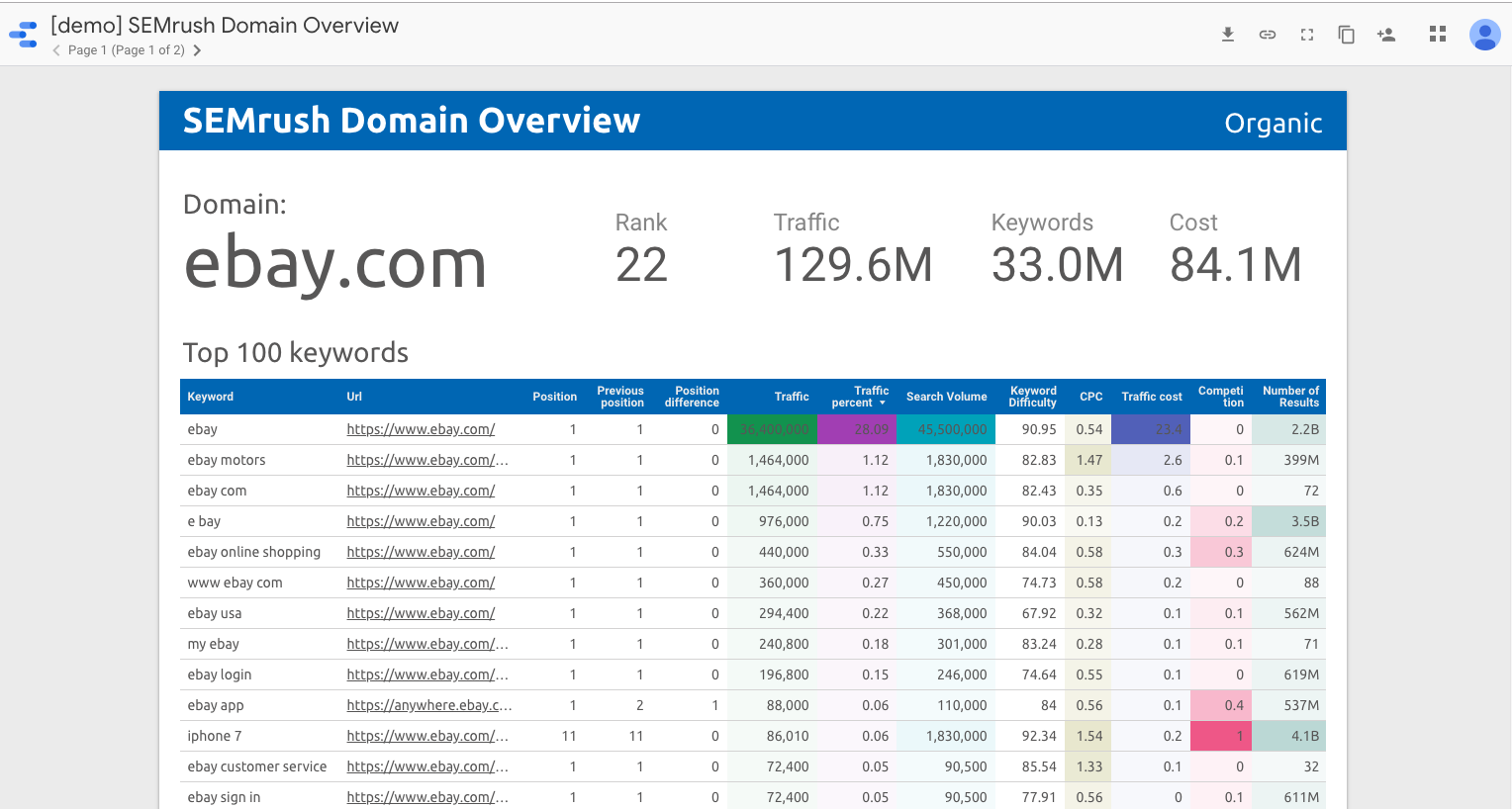Sort table by Keyword column header
The width and height of the screenshot is (1512, 809).
[x=211, y=397]
